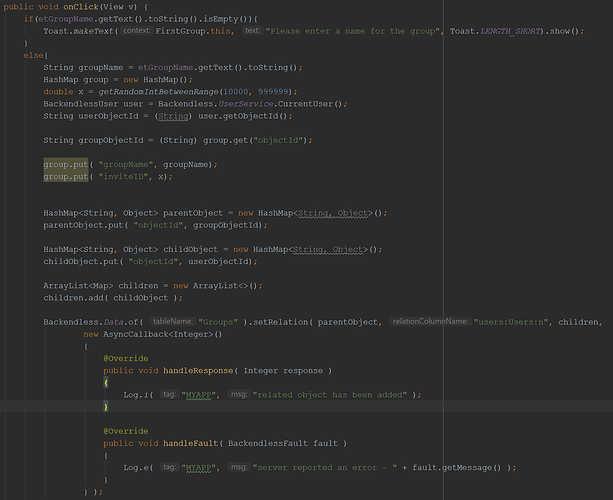Click Data in Backendless.Data.of
The image size is (613, 500).
[x=113, y=322]
